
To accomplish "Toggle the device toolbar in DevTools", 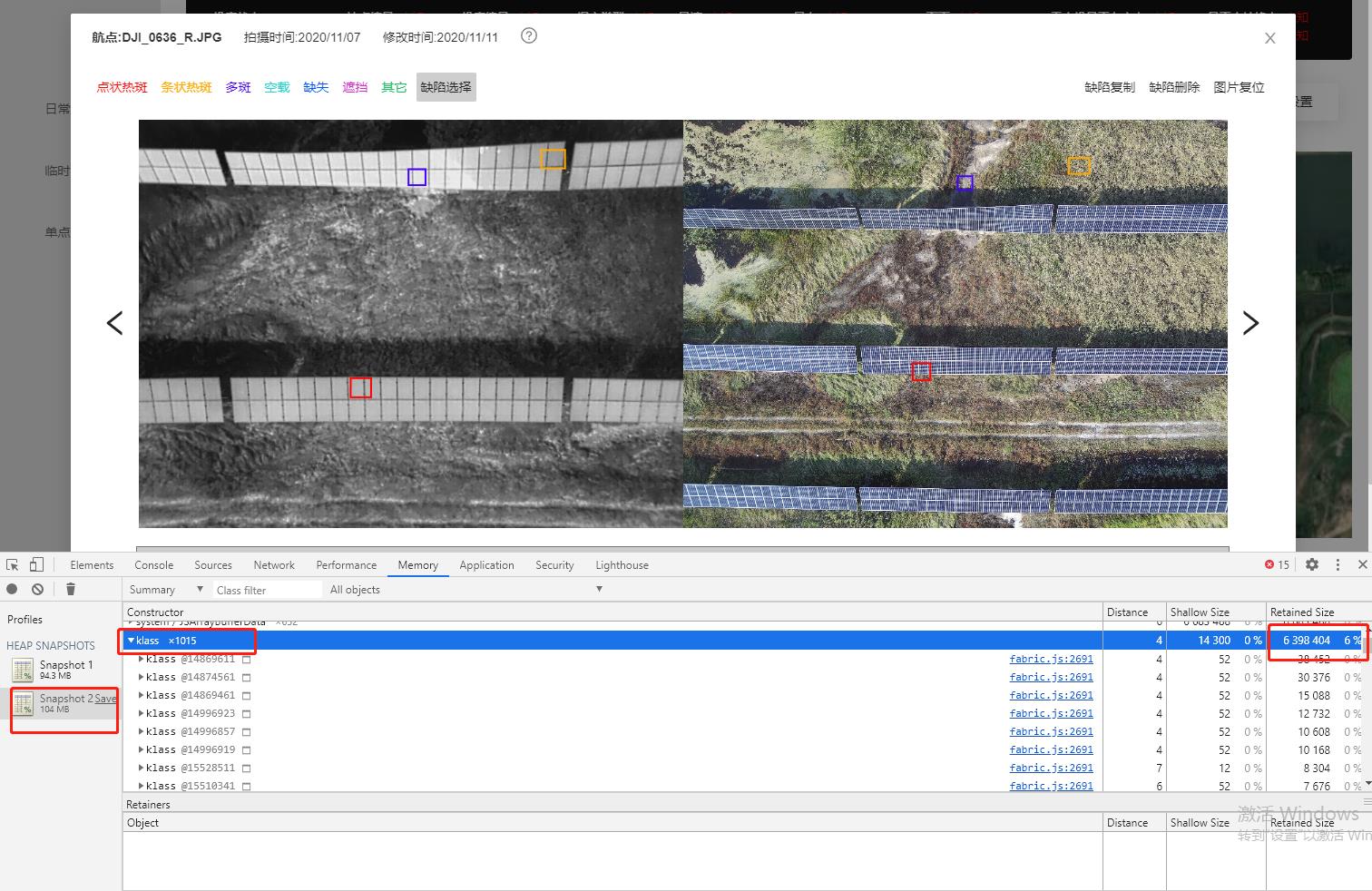I will [37, 564].
